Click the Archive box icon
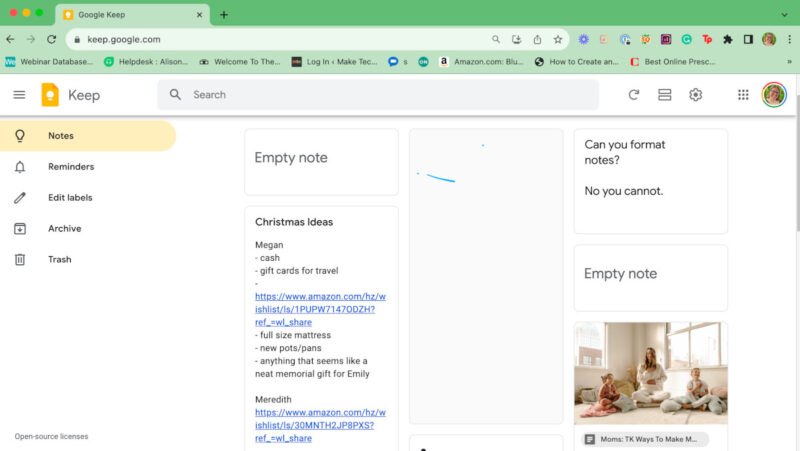800x451 pixels. click(x=20, y=229)
